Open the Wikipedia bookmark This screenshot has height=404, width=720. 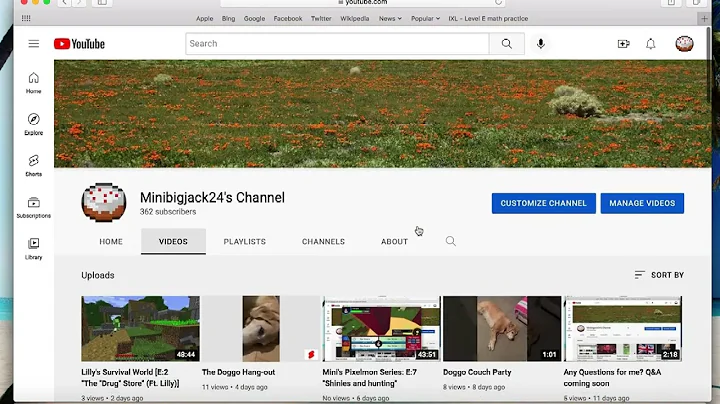click(354, 18)
